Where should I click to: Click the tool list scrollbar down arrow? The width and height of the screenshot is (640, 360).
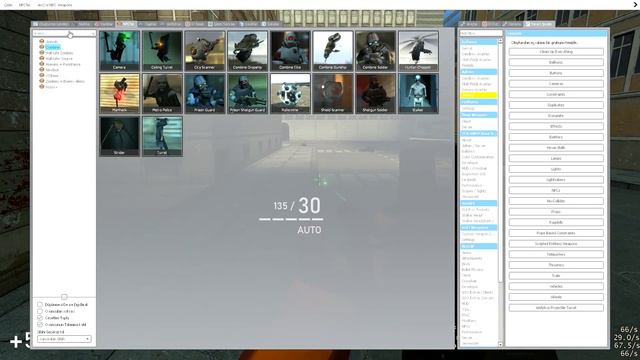coord(500,345)
